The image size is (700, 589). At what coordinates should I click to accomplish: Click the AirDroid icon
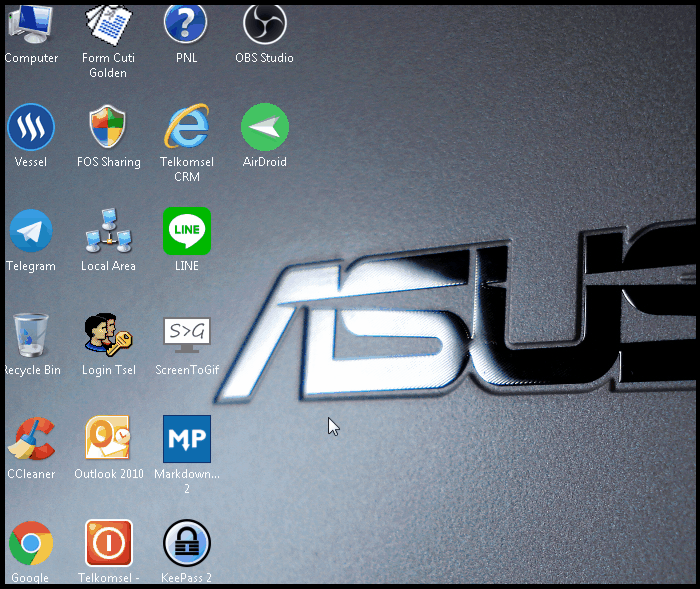coord(265,127)
